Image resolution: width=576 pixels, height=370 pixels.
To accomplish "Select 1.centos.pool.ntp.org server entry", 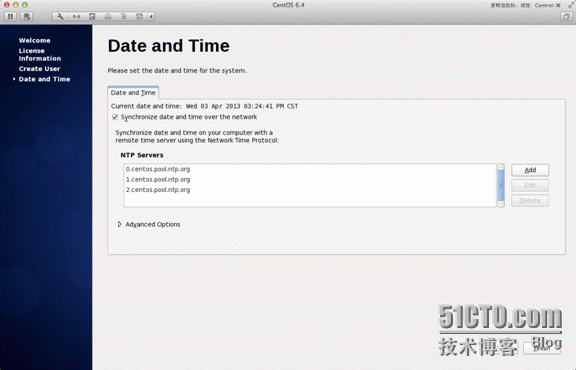I will pos(310,179).
